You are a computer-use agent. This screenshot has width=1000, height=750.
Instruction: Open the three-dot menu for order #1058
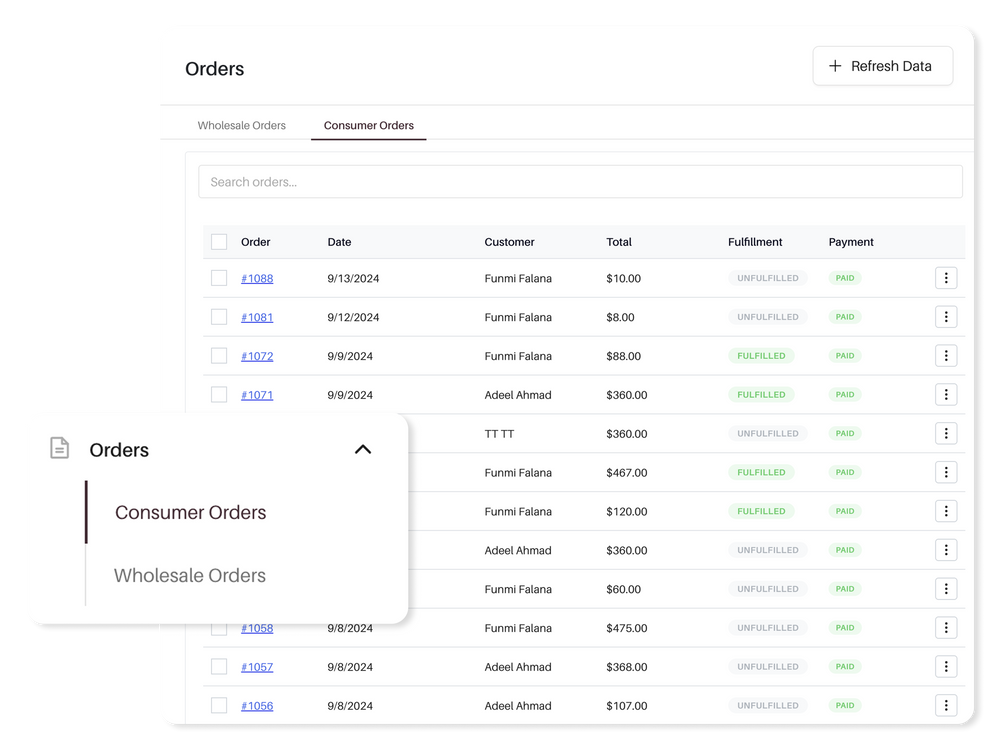[x=945, y=628]
